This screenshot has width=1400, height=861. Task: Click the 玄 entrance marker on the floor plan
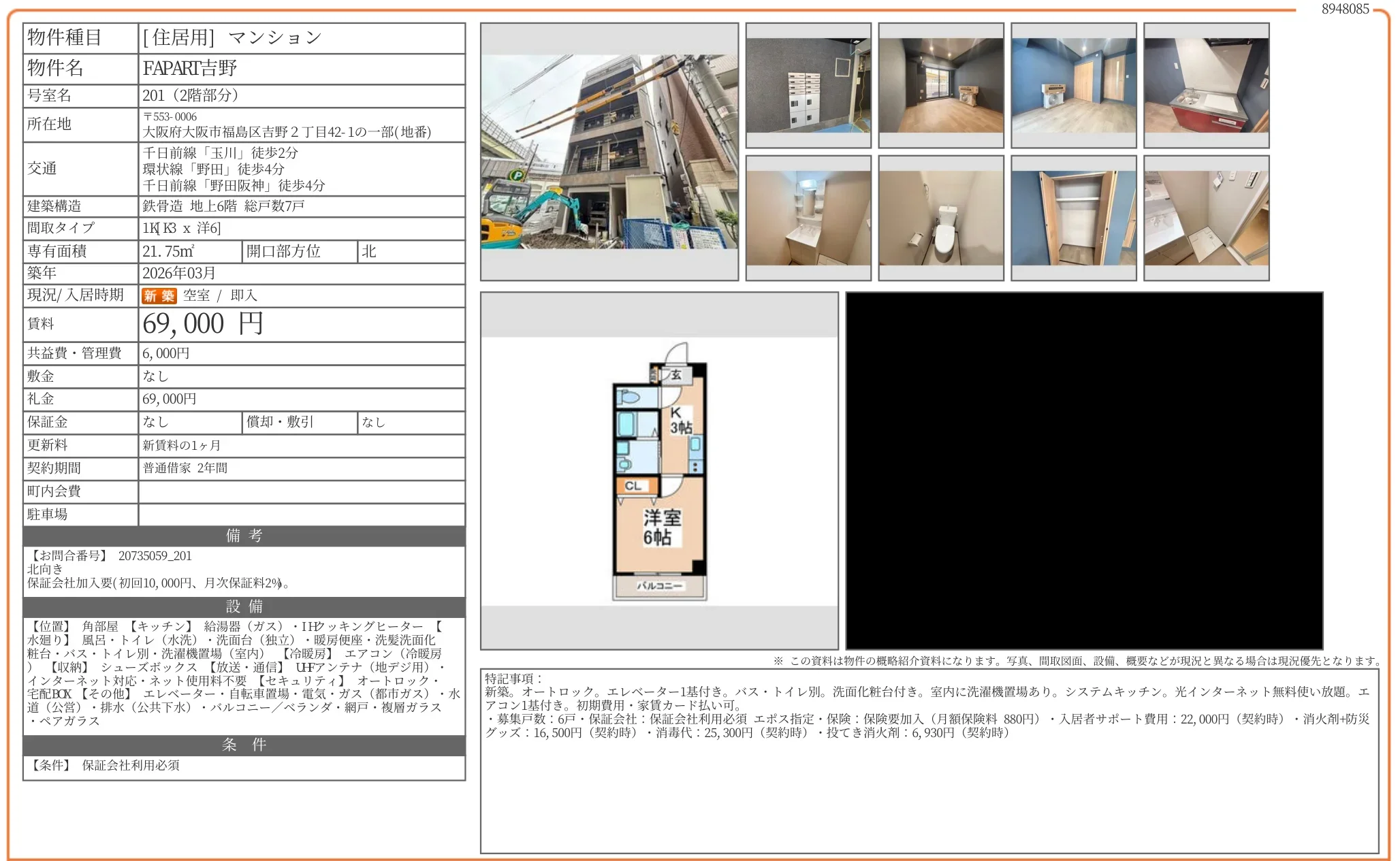click(675, 374)
